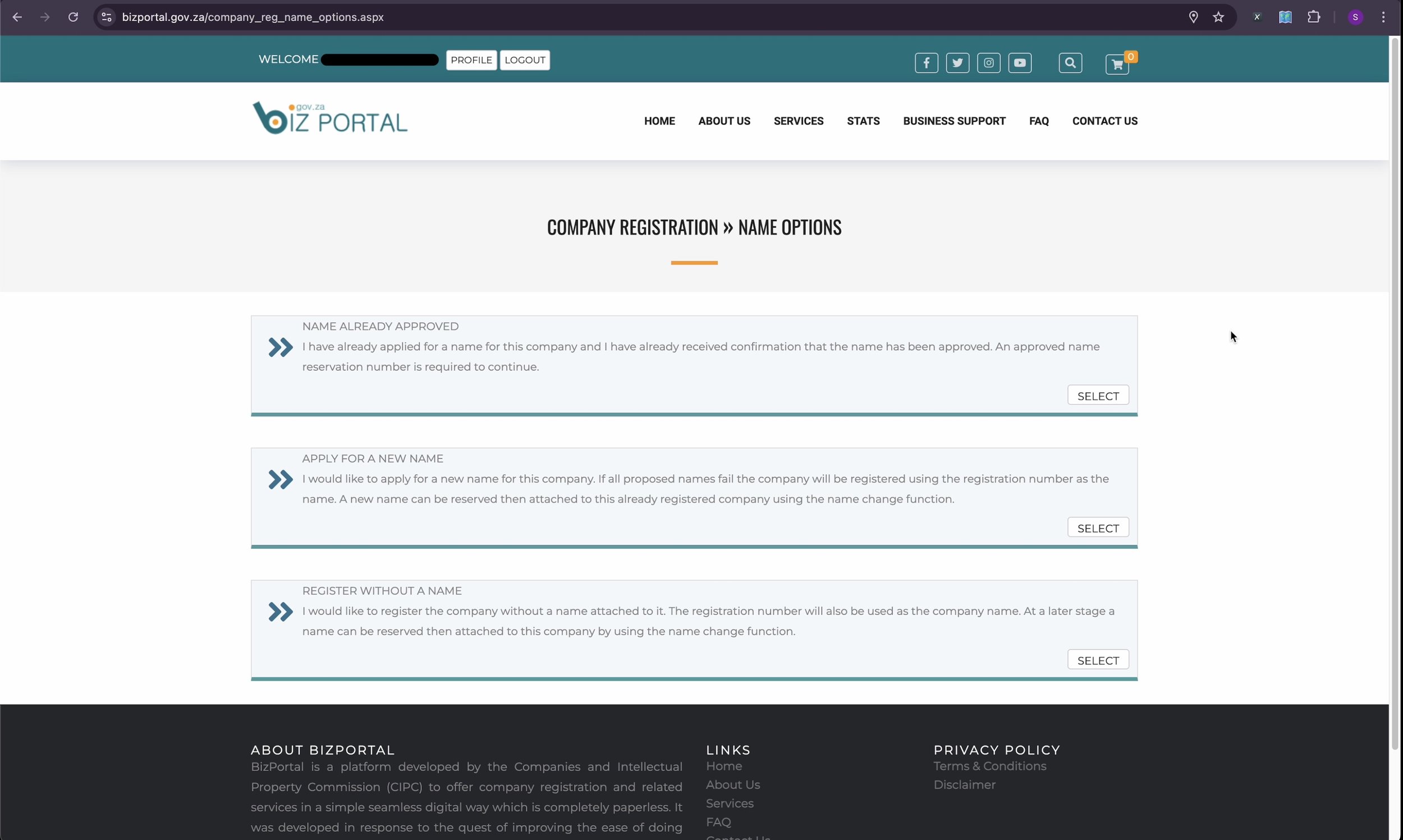The image size is (1403, 840).
Task: Reload the page in browser
Action: click(73, 17)
